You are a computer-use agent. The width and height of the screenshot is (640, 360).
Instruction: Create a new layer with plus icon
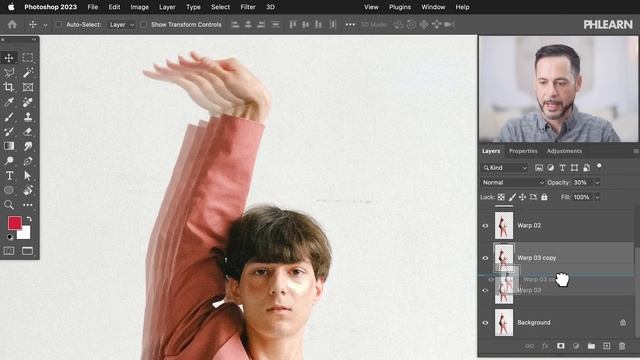607,346
